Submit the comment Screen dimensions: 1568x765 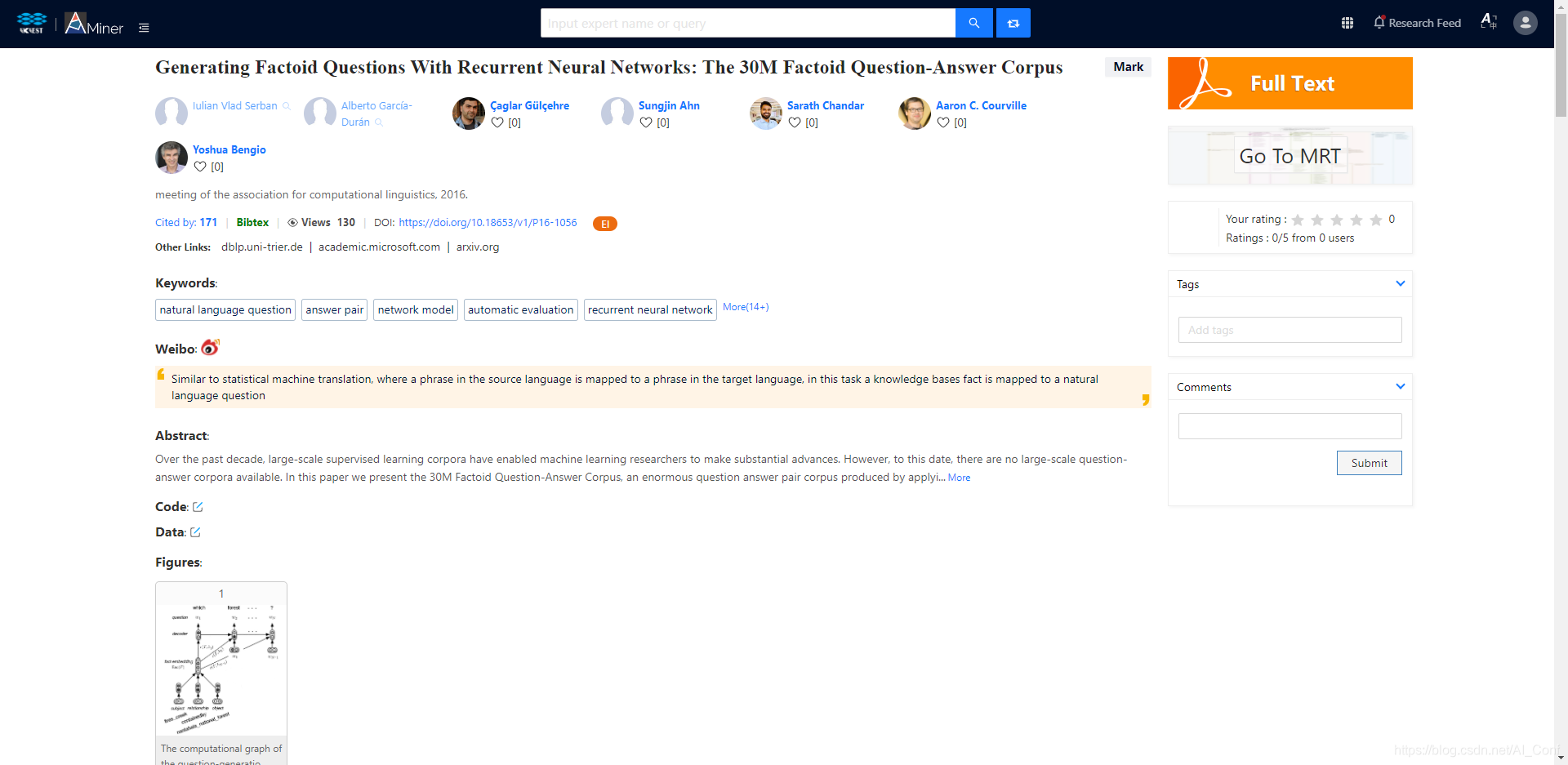click(1369, 463)
